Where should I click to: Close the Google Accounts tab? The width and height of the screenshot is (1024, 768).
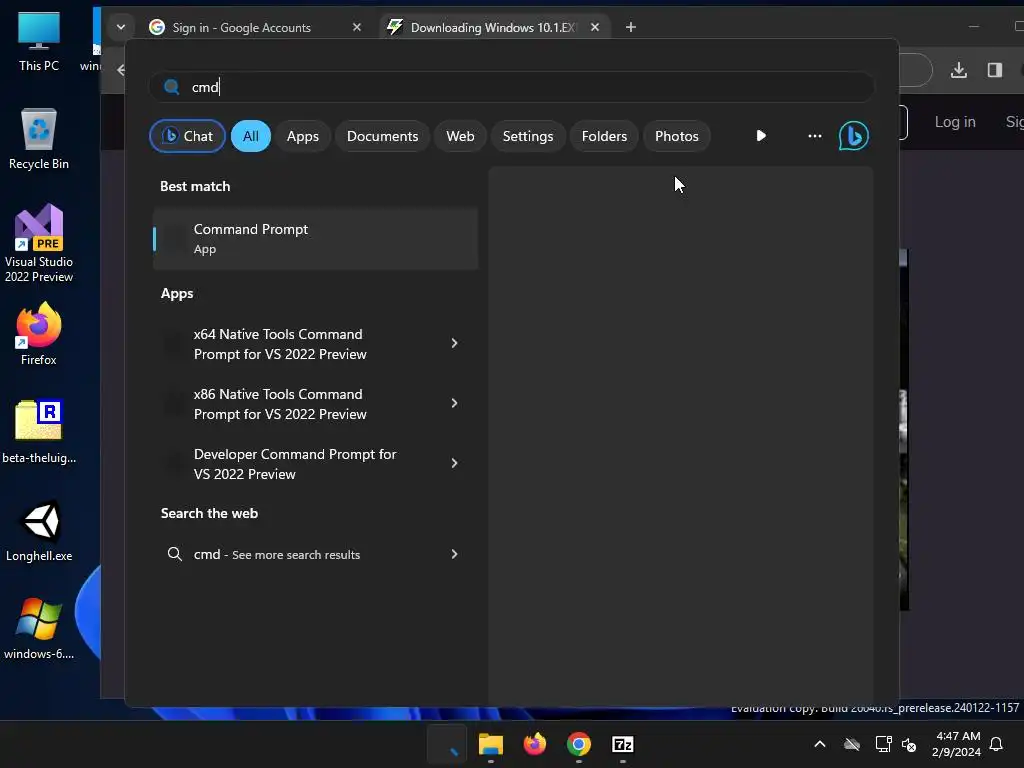coord(357,27)
